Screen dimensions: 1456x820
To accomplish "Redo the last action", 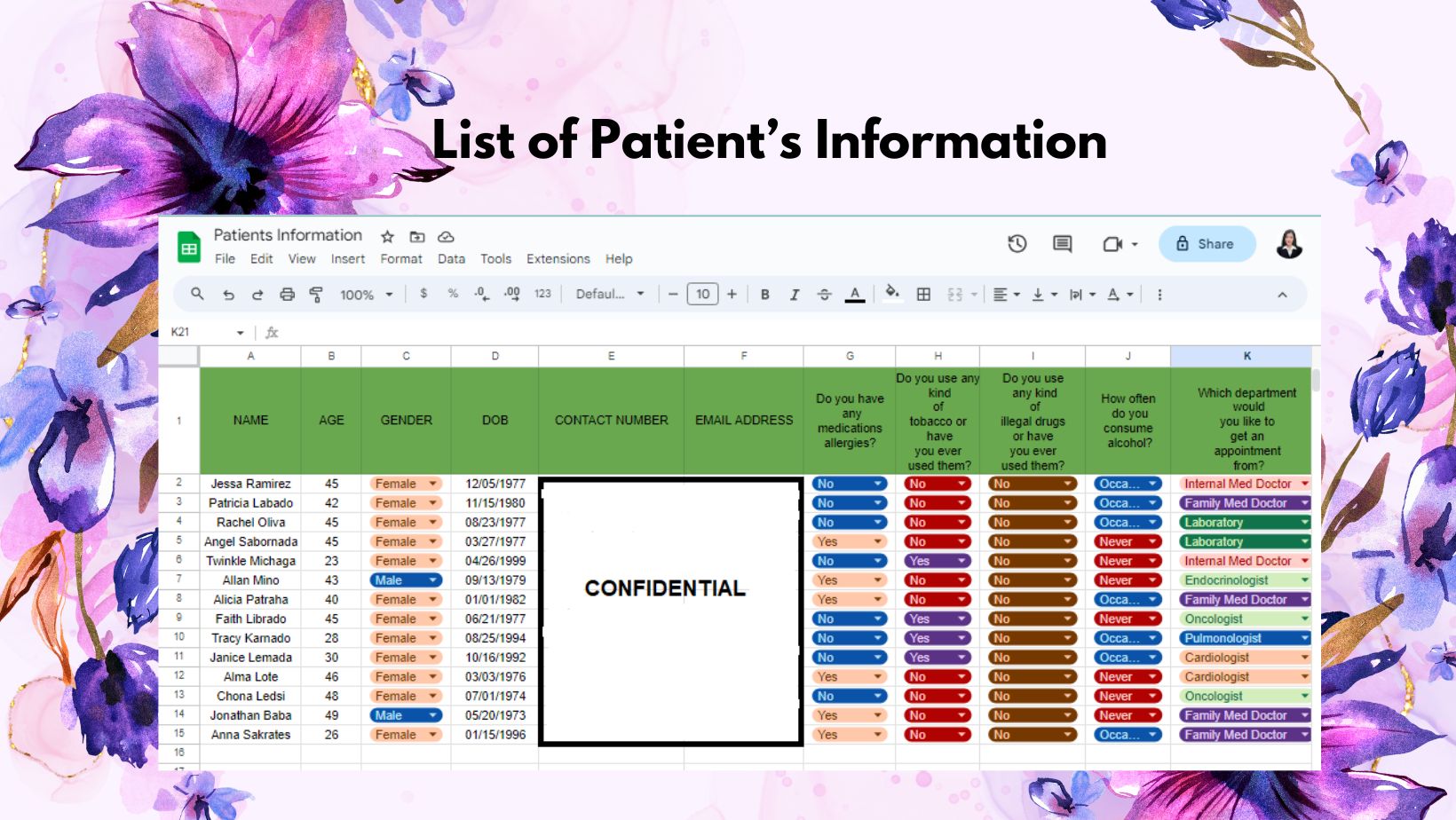I will (257, 295).
